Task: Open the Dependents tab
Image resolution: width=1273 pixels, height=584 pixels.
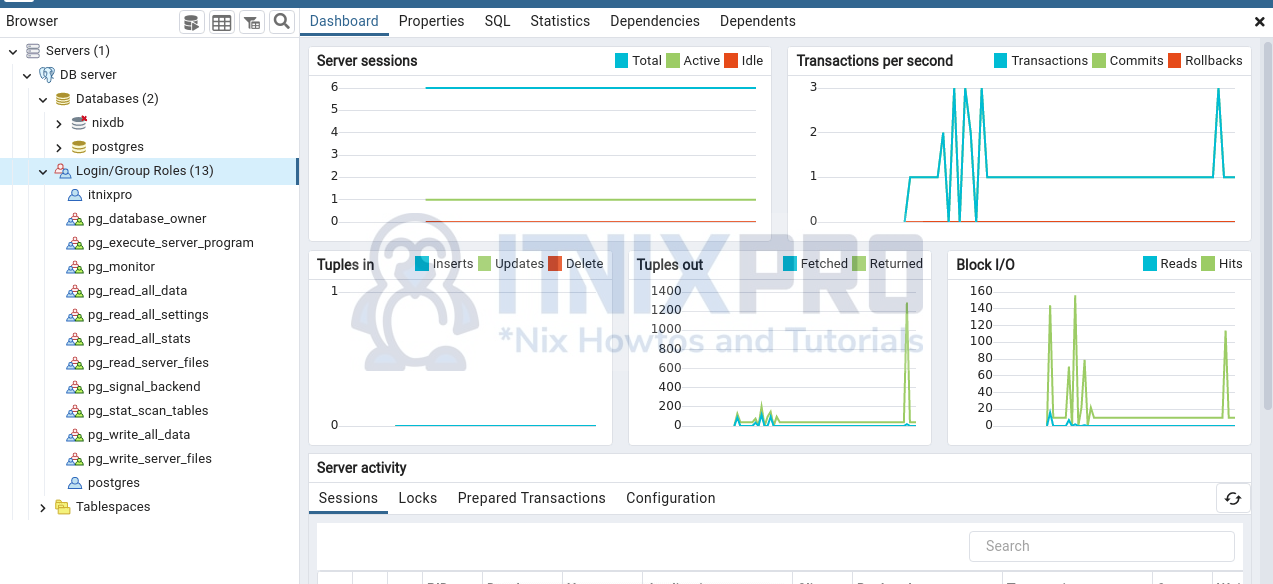Action: tap(758, 21)
